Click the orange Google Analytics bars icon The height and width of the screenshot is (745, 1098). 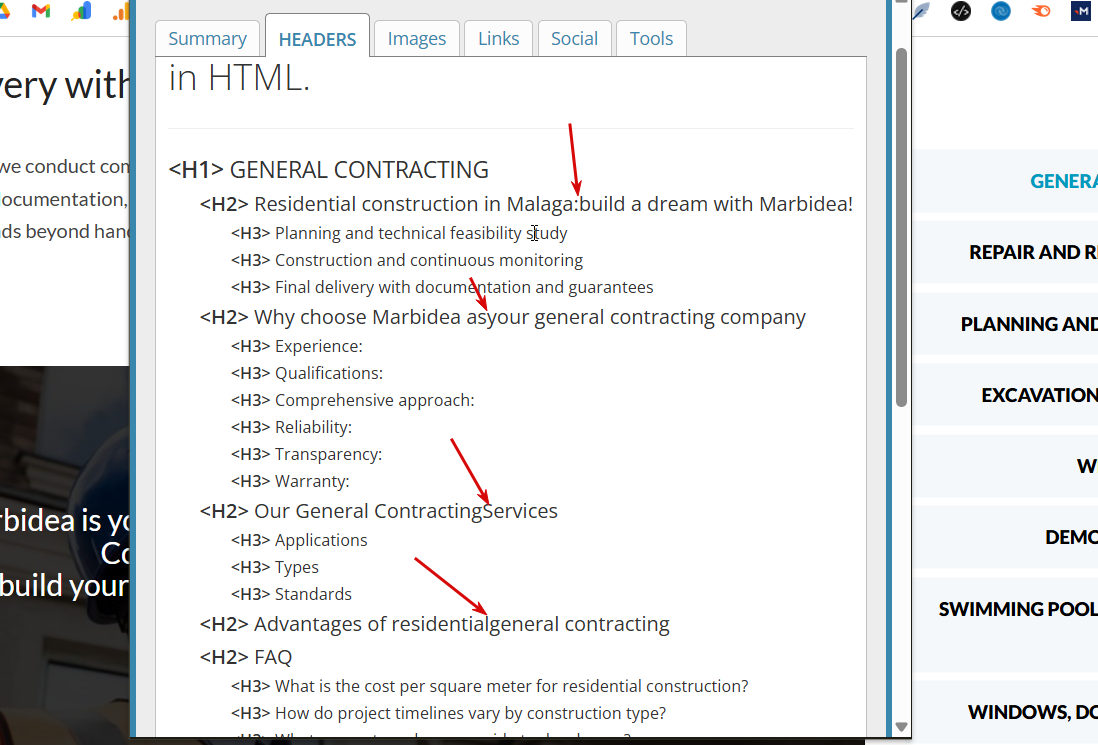123,11
